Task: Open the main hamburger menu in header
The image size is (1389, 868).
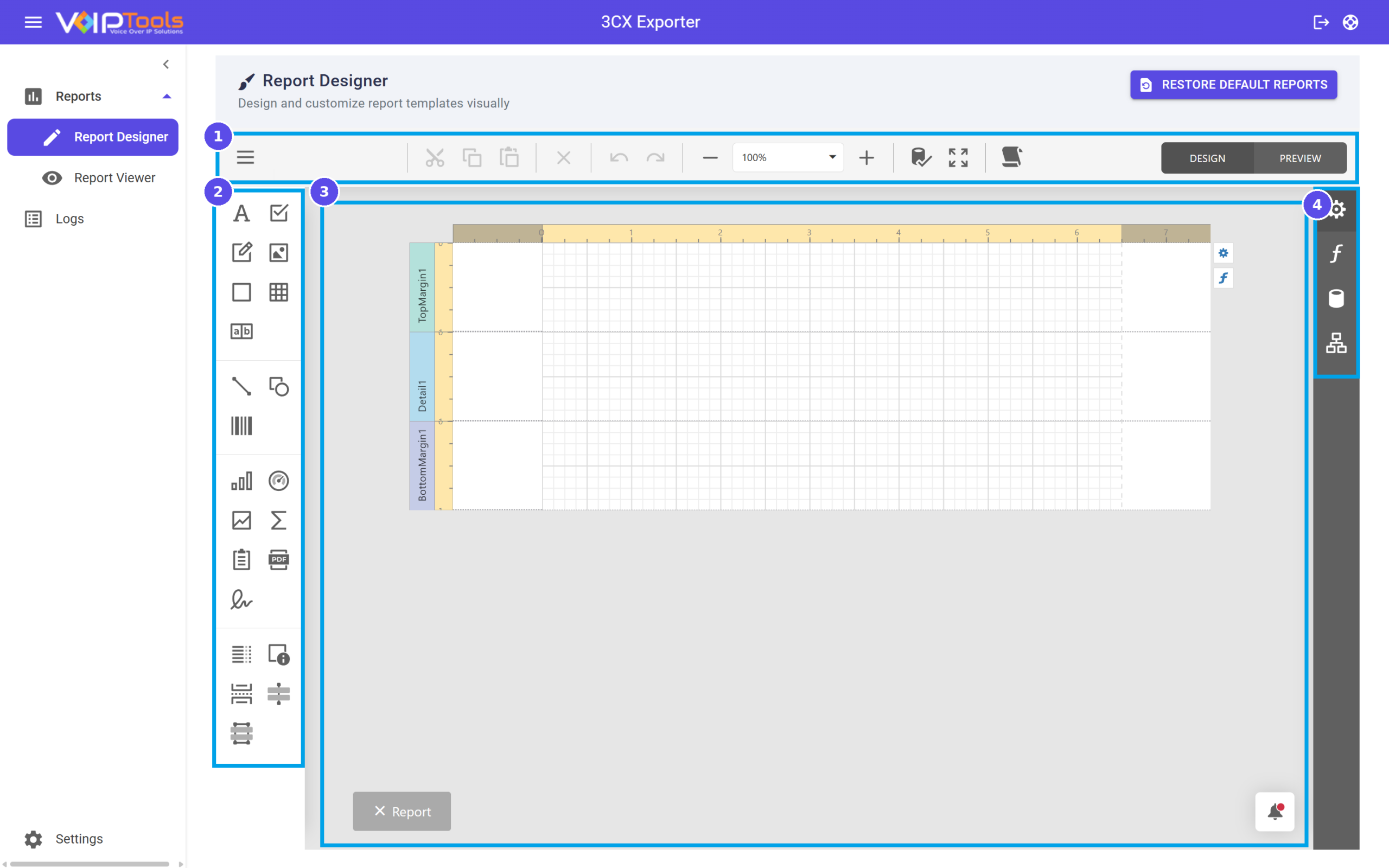Action: click(33, 22)
